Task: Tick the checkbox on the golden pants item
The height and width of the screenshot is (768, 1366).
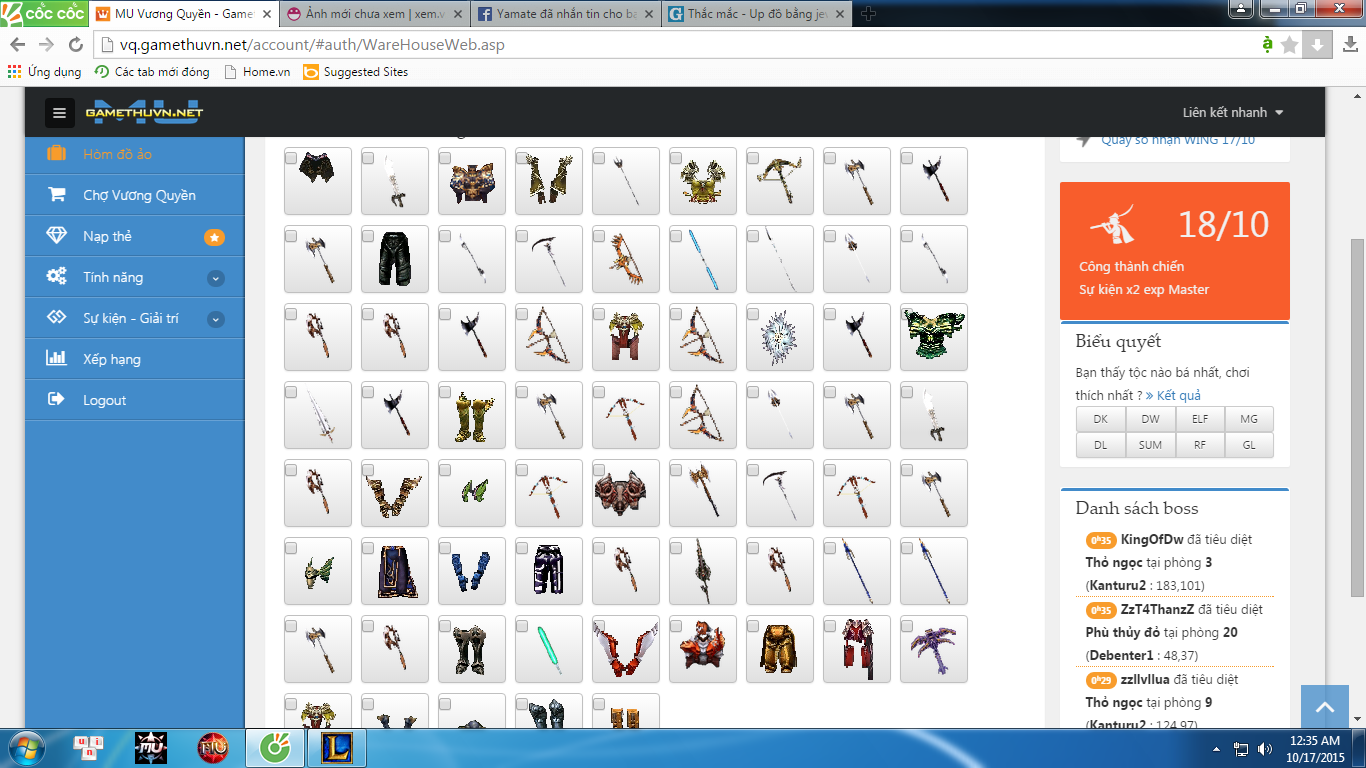Action: coord(753,626)
